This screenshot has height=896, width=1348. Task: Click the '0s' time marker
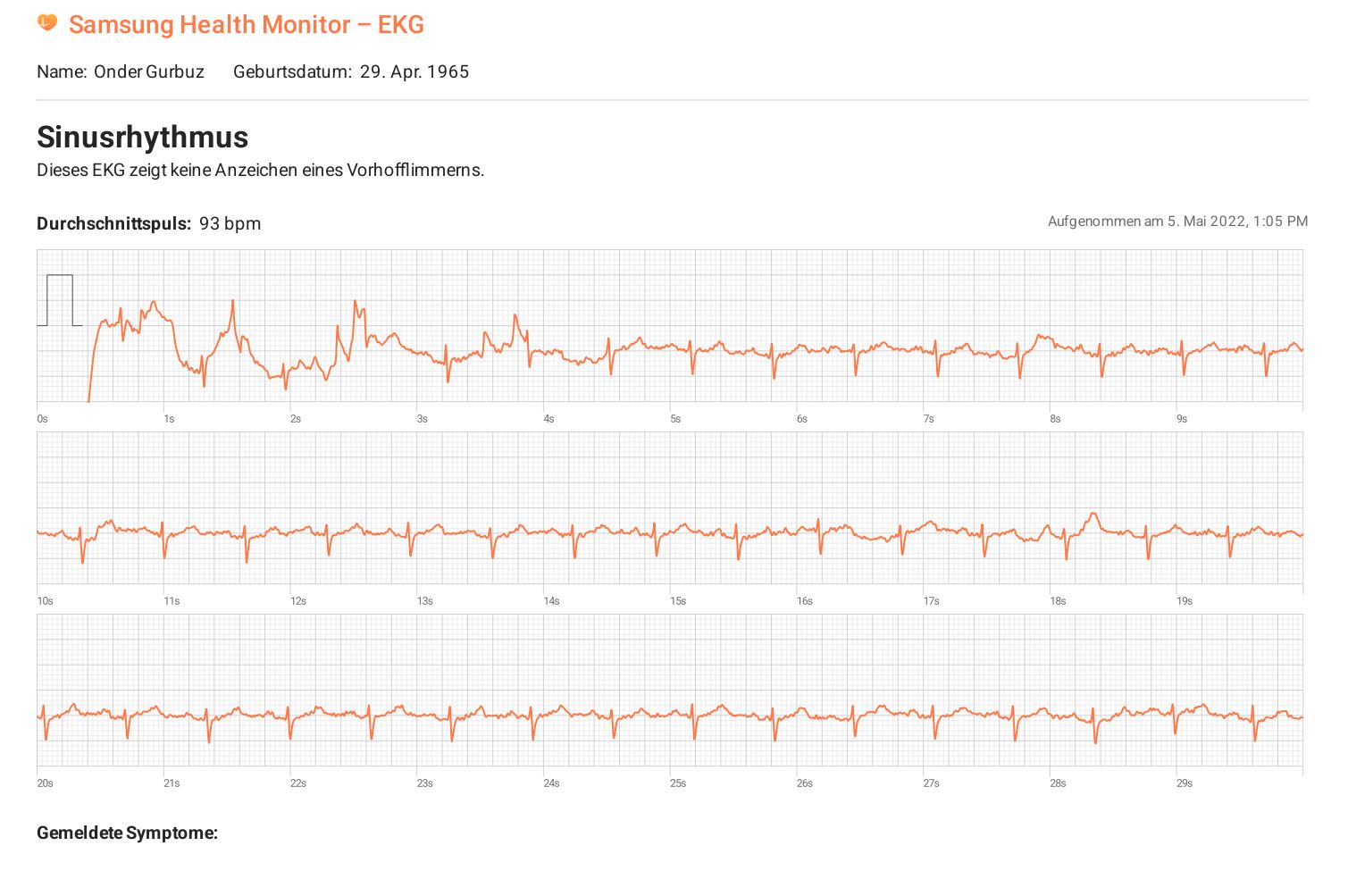click(42, 418)
